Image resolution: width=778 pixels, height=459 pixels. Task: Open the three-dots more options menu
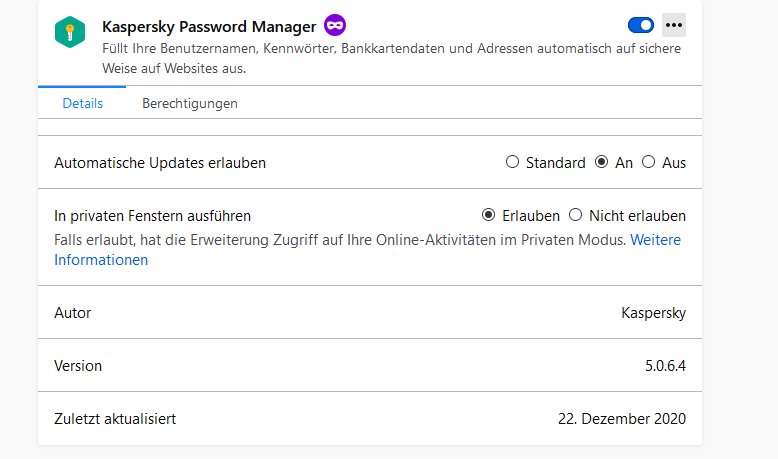coord(674,25)
